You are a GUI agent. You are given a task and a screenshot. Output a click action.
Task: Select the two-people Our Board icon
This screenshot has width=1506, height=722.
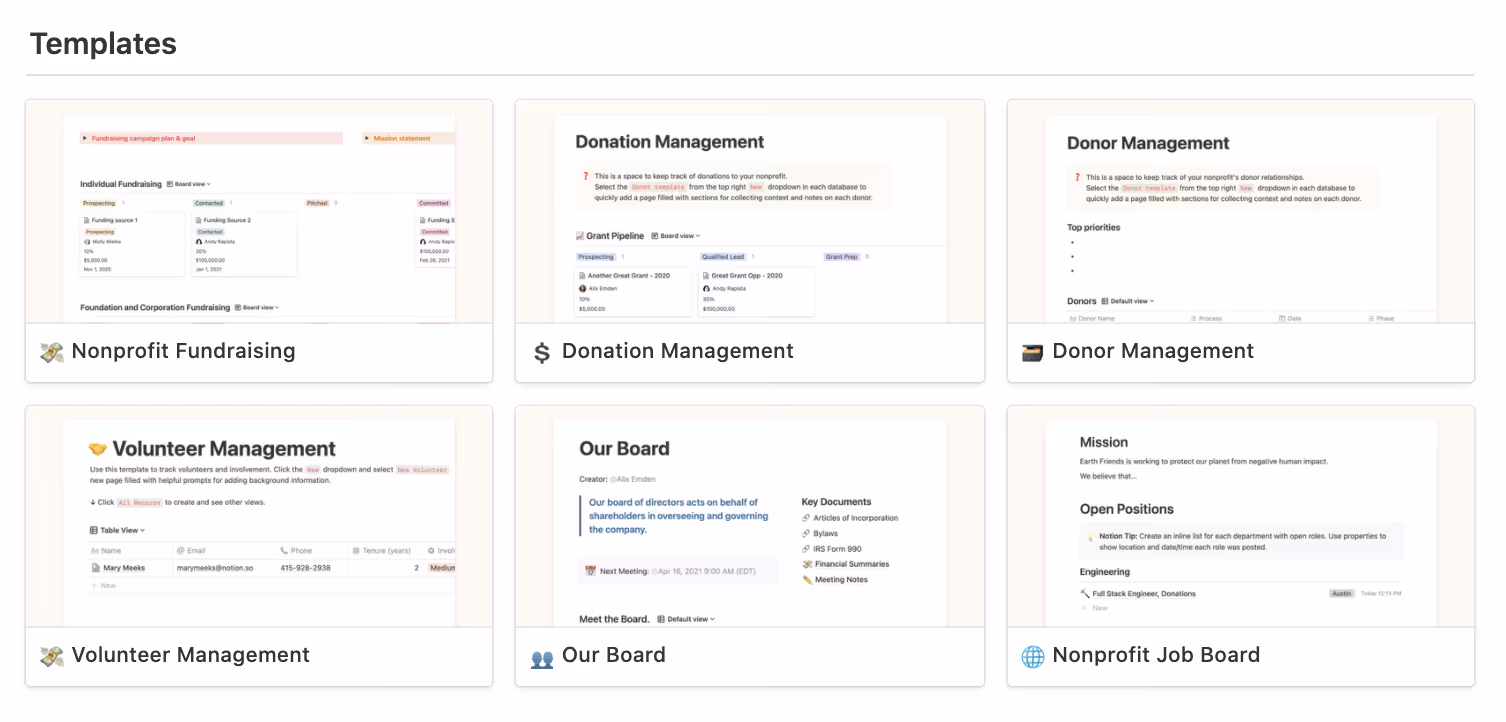541,655
